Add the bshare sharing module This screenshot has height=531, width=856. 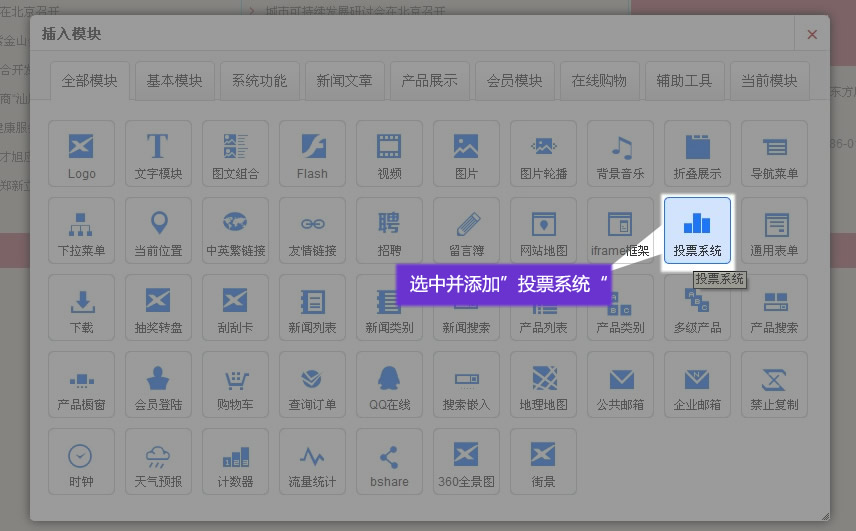(389, 462)
